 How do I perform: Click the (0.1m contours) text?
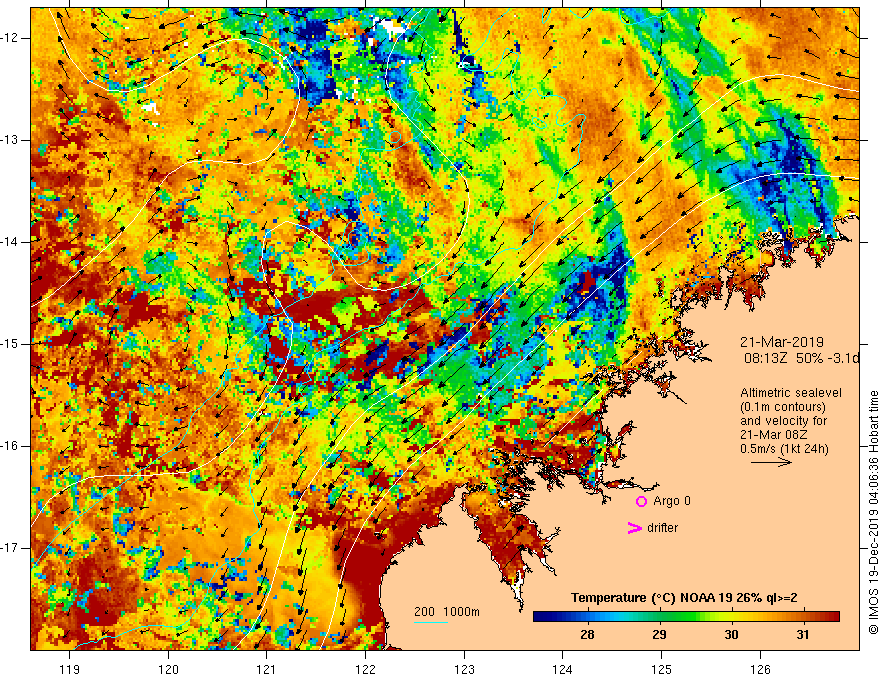pos(783,407)
